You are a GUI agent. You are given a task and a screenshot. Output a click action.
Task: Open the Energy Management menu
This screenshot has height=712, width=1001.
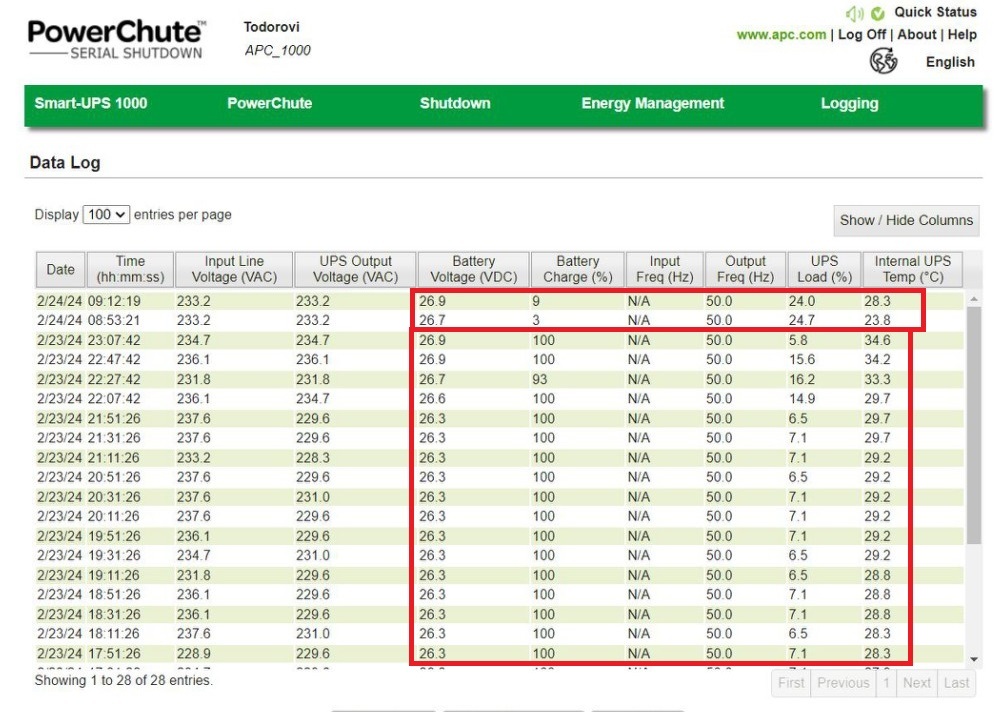pos(652,103)
